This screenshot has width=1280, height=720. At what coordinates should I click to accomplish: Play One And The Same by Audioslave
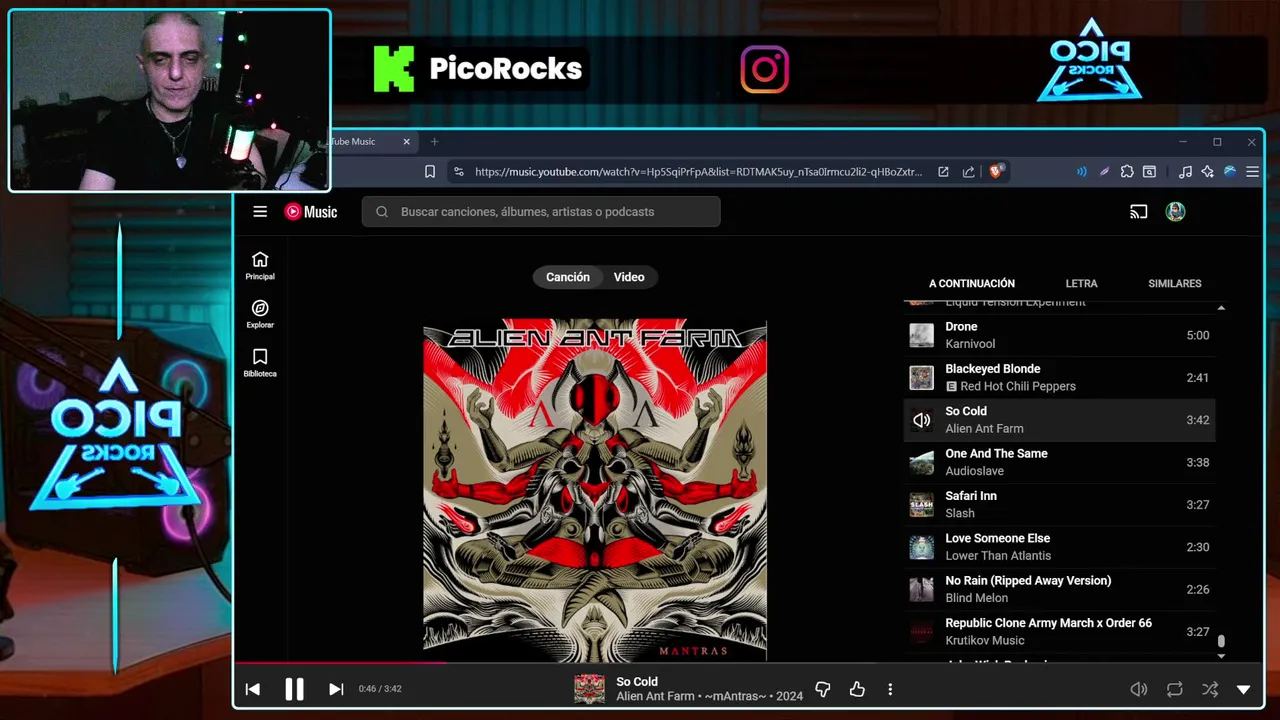(x=1060, y=462)
